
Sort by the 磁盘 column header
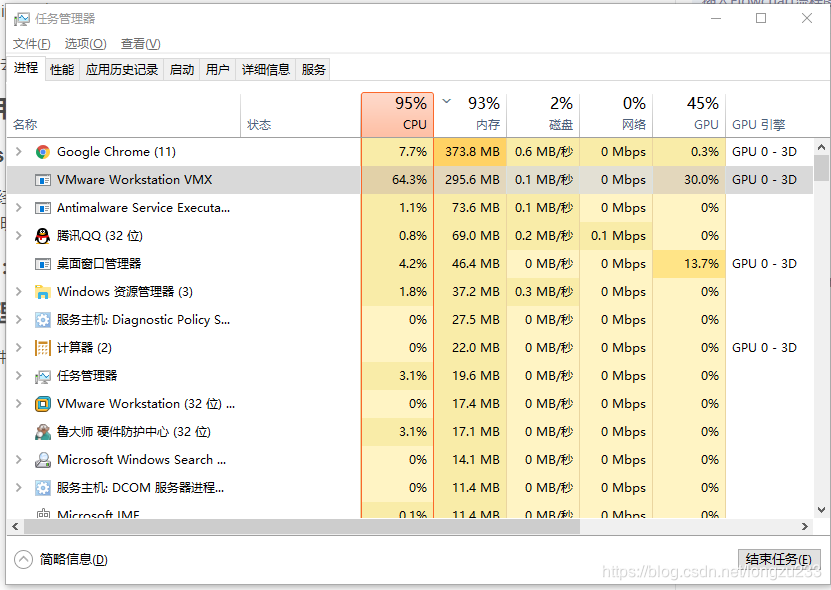pyautogui.click(x=544, y=115)
